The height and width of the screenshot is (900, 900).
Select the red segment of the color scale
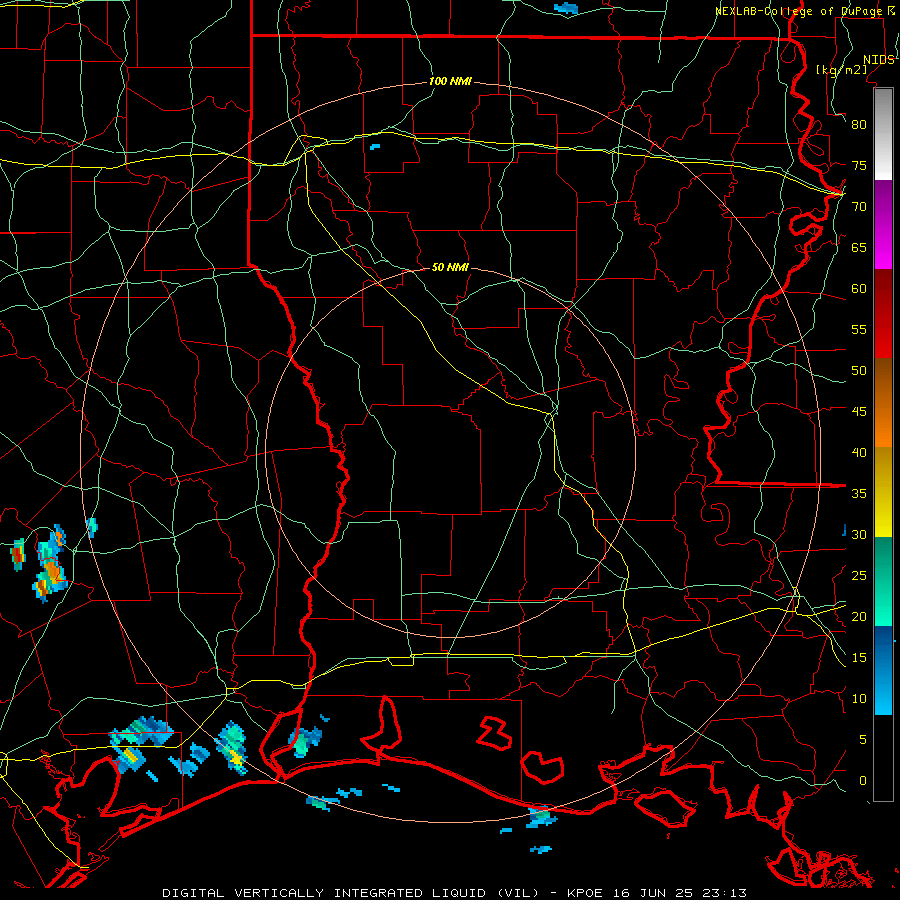click(x=883, y=314)
